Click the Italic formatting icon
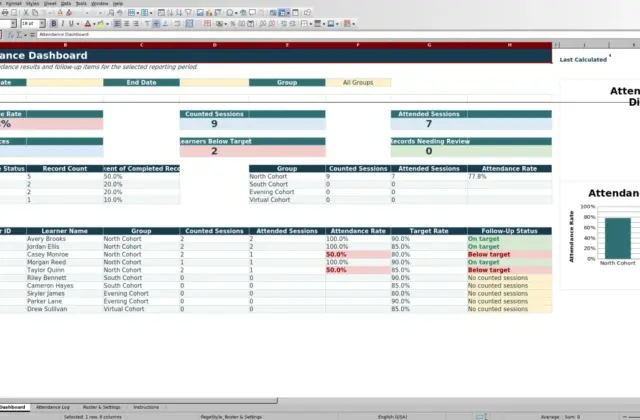Screen dimensions: 640x420 [62, 24]
